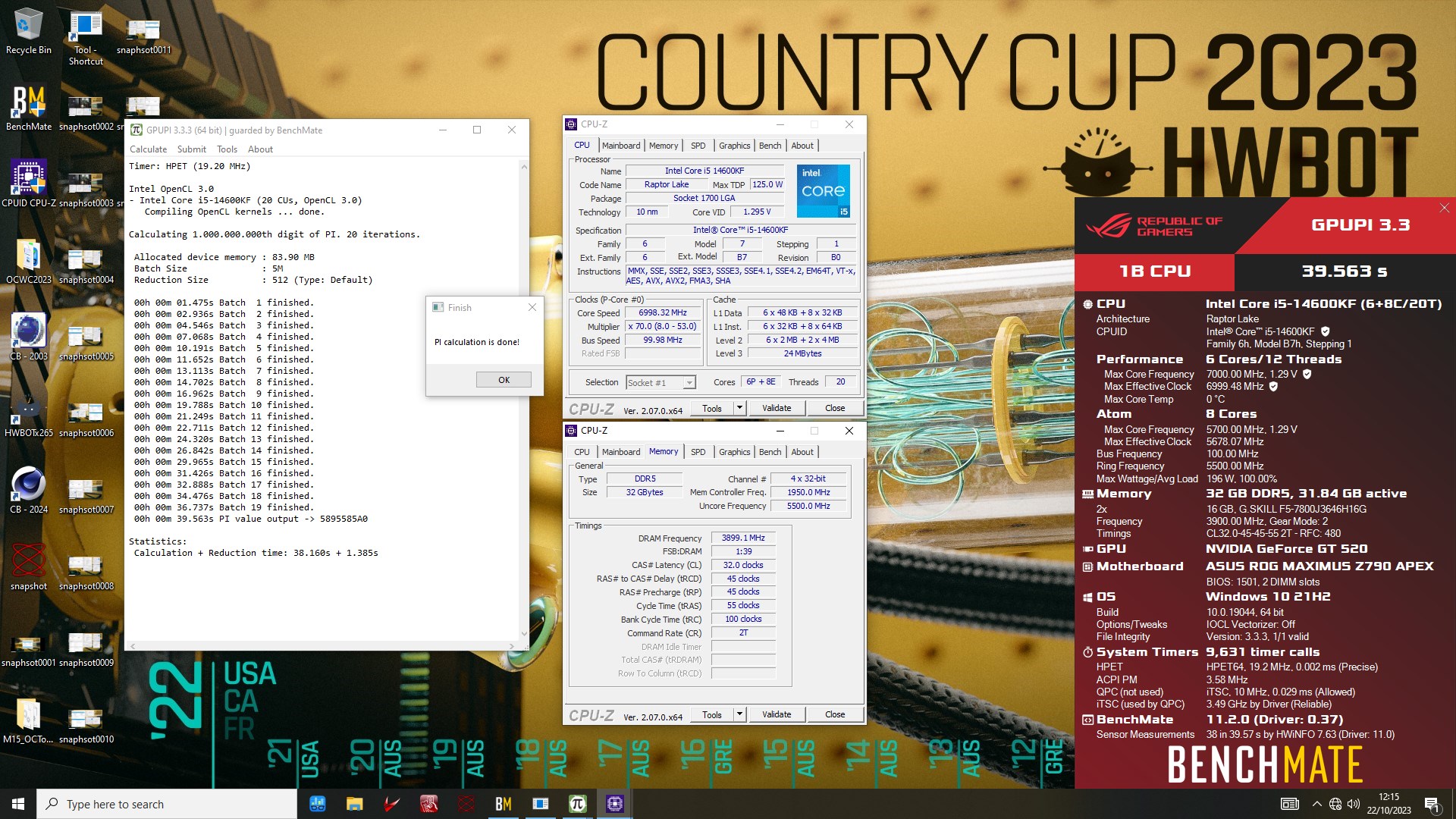Launch the CB - 2003 desktop shortcut
Viewport: 1456px width, 819px height.
pos(29,337)
